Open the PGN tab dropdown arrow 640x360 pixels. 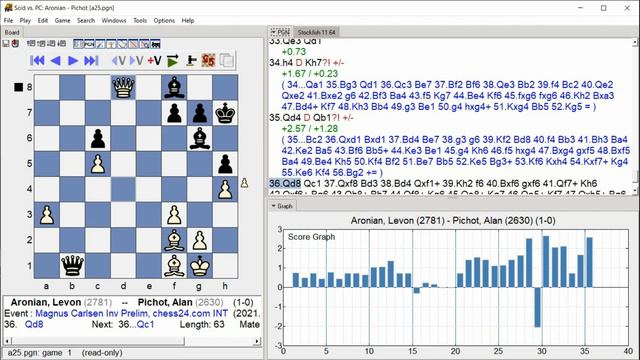point(273,32)
